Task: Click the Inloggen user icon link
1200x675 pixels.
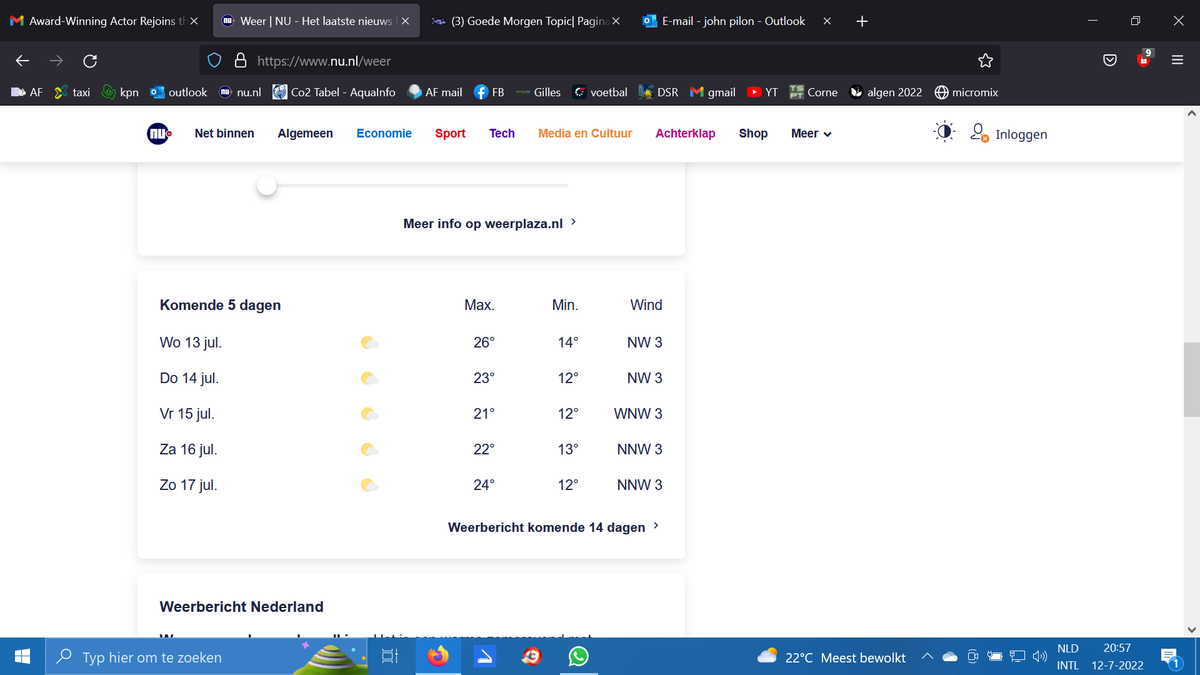Action: [x=1009, y=134]
